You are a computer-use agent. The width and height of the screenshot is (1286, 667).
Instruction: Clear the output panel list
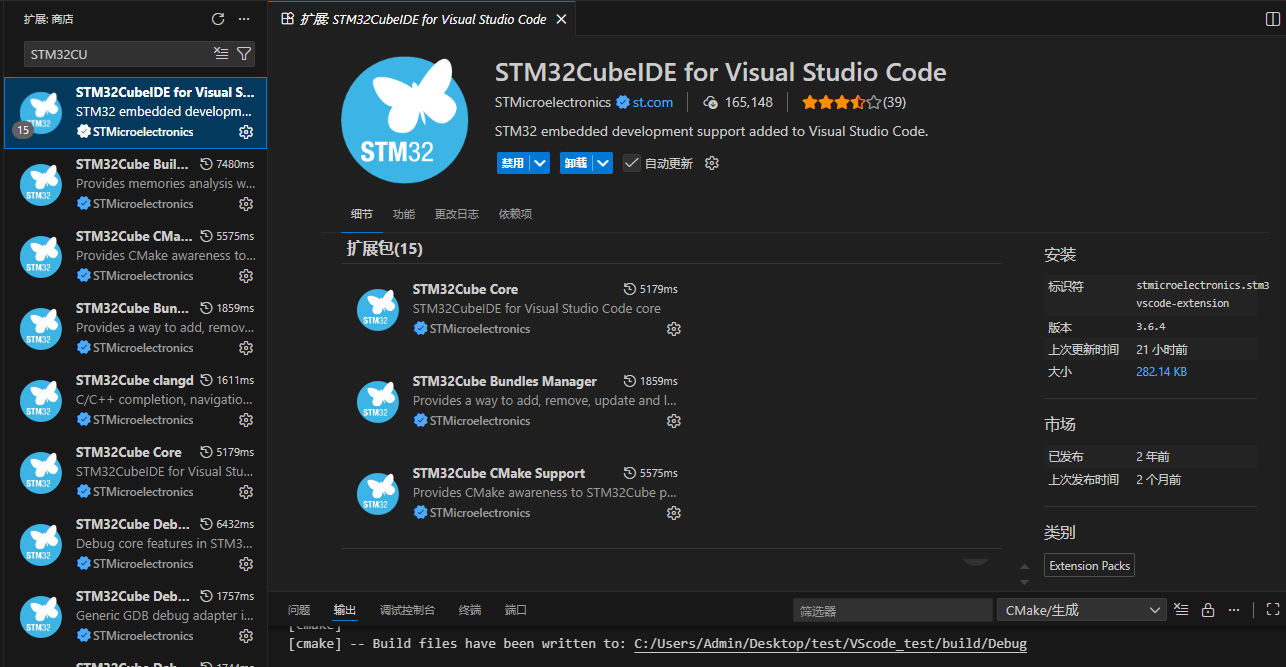pyautogui.click(x=1181, y=609)
